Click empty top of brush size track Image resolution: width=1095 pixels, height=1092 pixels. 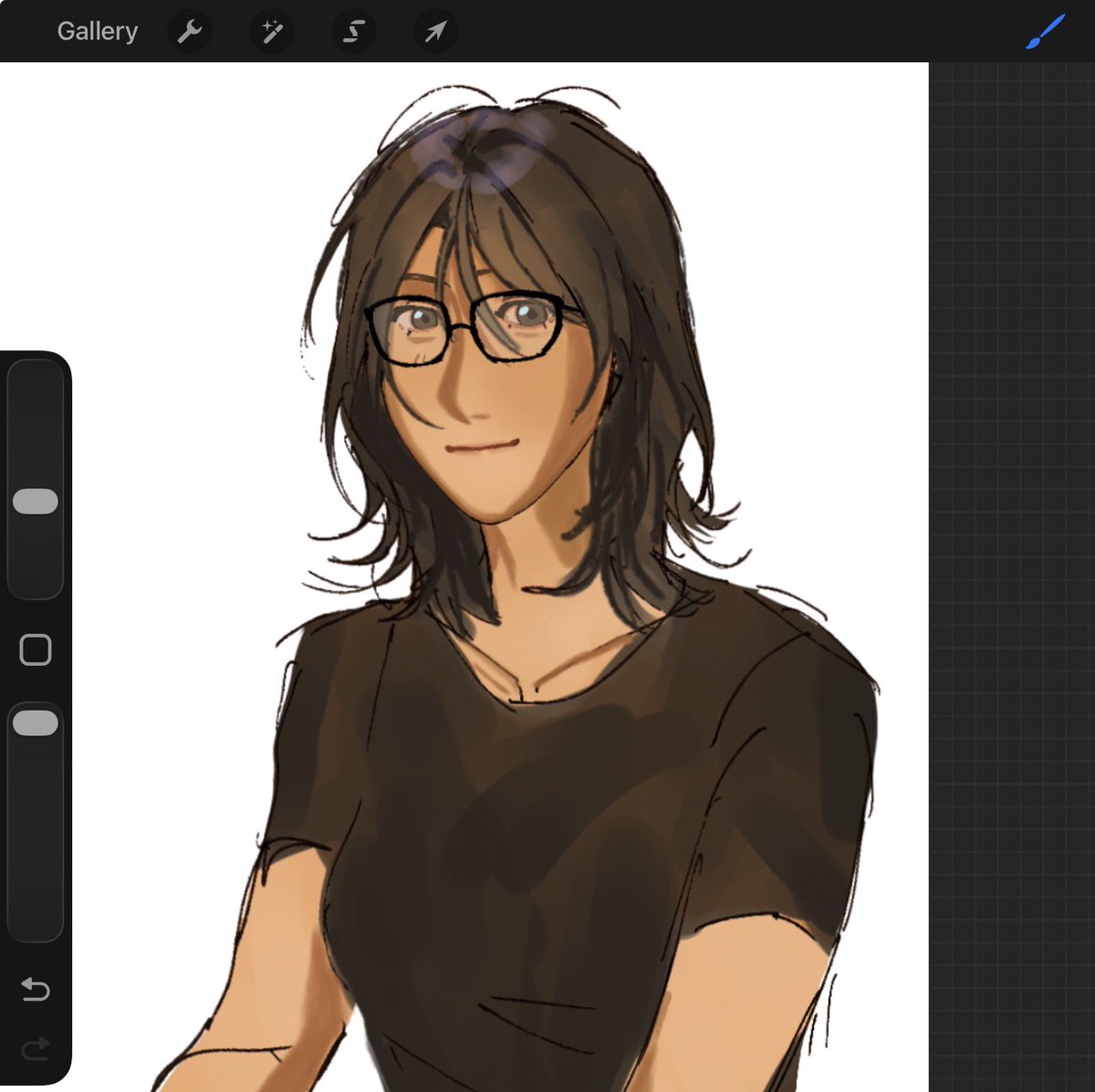click(36, 421)
